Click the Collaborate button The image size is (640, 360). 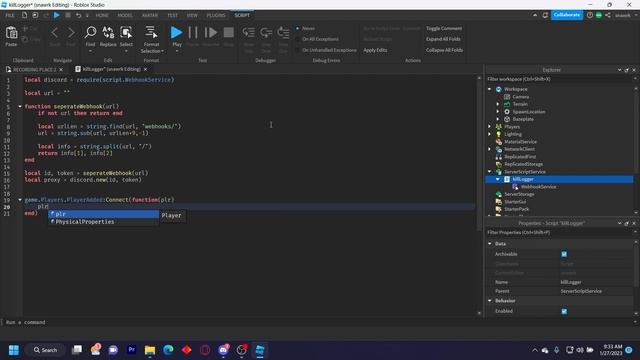[x=567, y=15]
